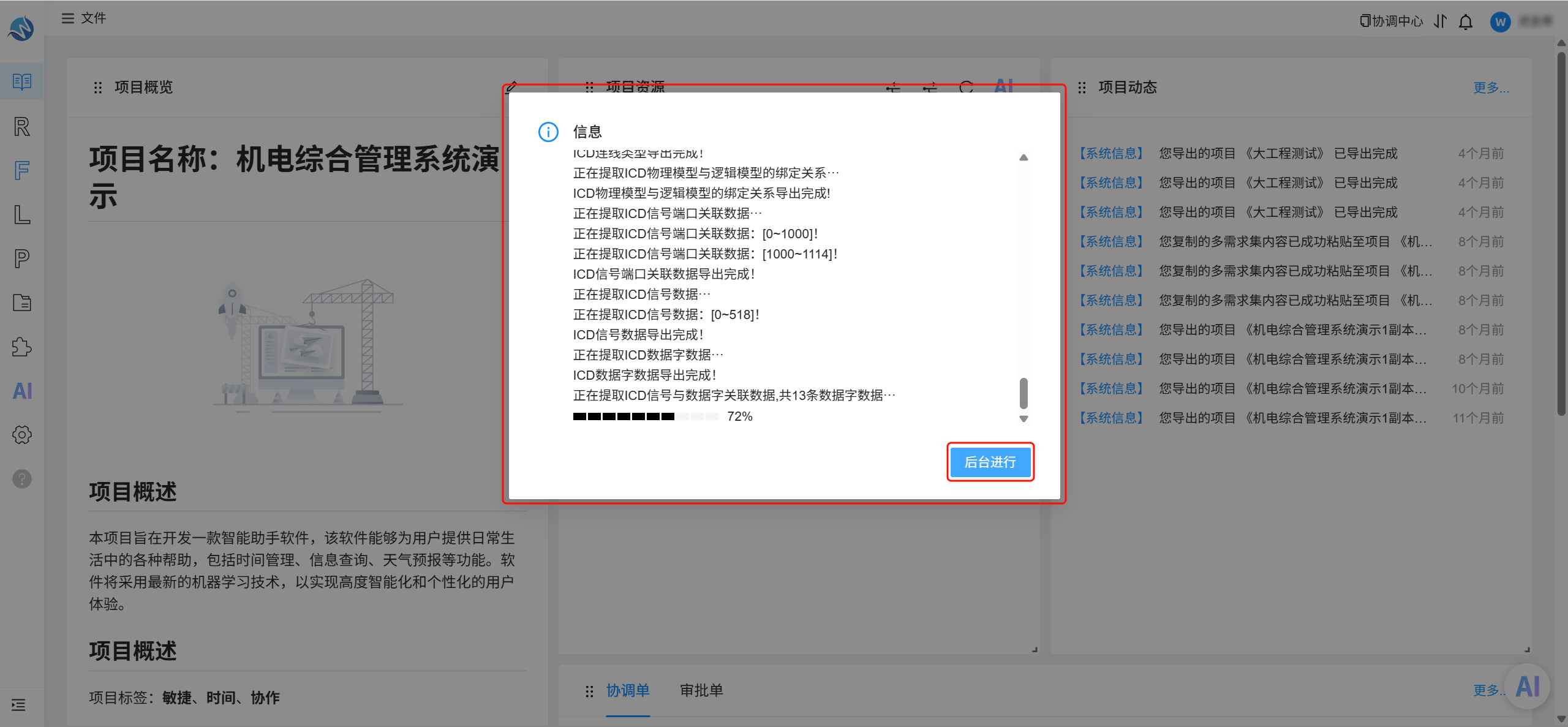Image resolution: width=1568 pixels, height=727 pixels.
Task: Click the 项目名称 title heading
Action: 294,178
